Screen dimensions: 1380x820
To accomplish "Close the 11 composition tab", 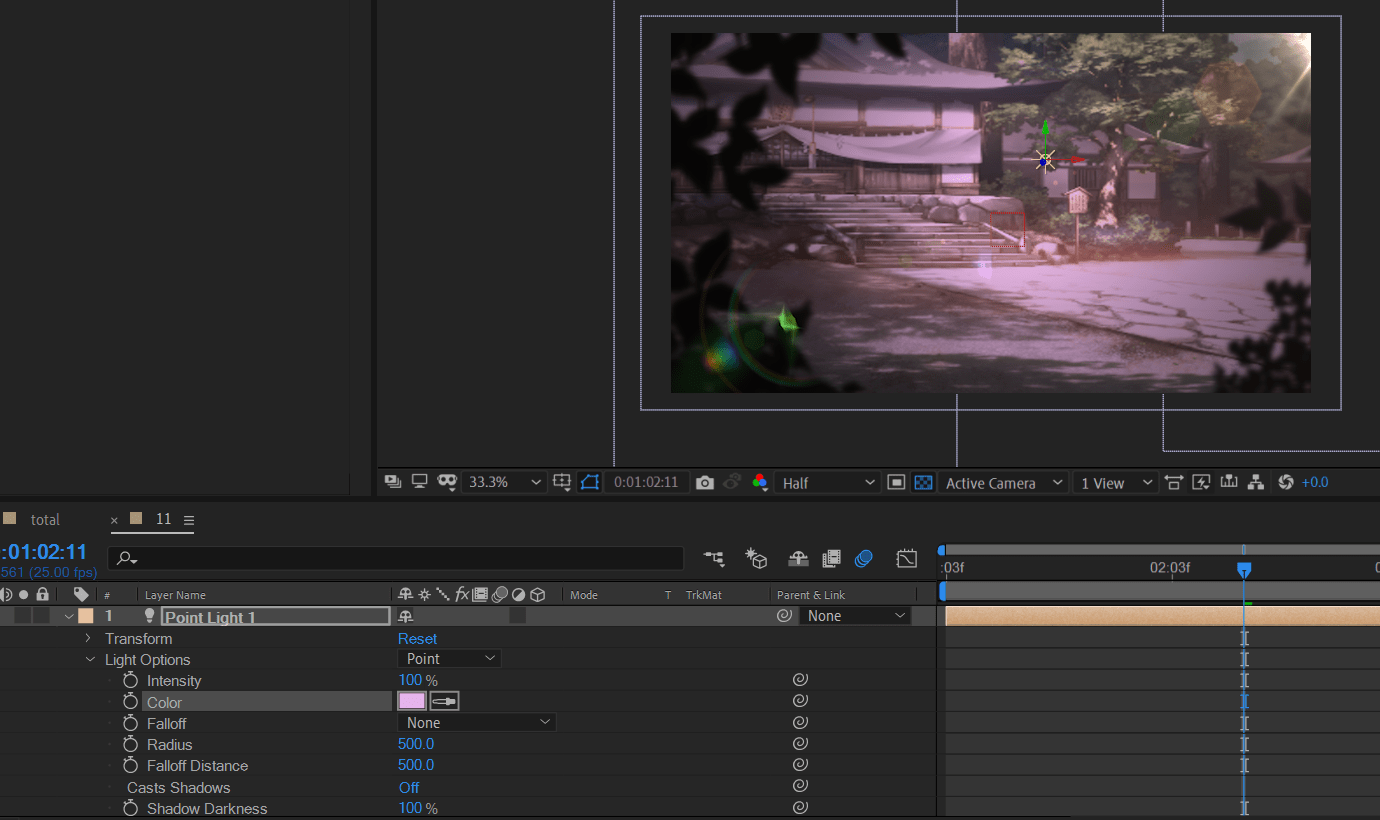I will 114,520.
